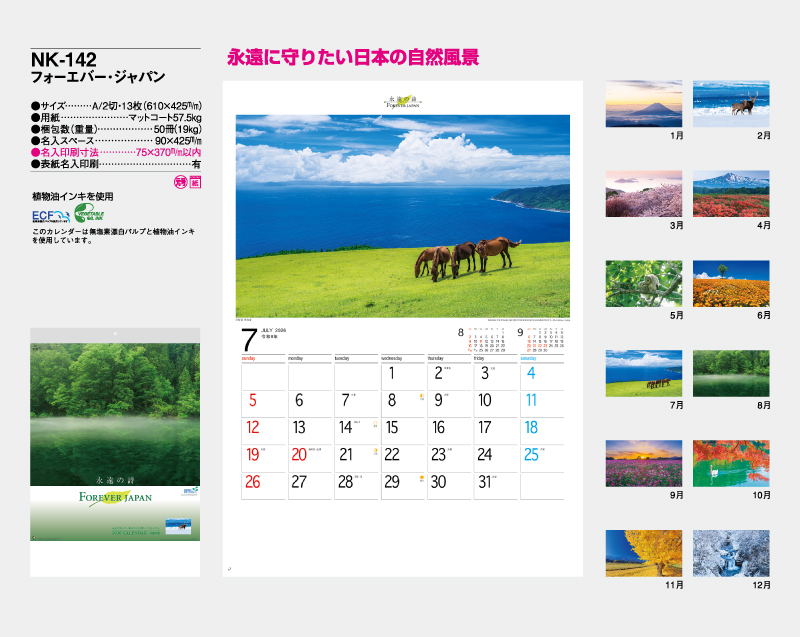The height and width of the screenshot is (637, 800).
Task: Click blue Saturday date 25
Action: pyautogui.click(x=531, y=454)
